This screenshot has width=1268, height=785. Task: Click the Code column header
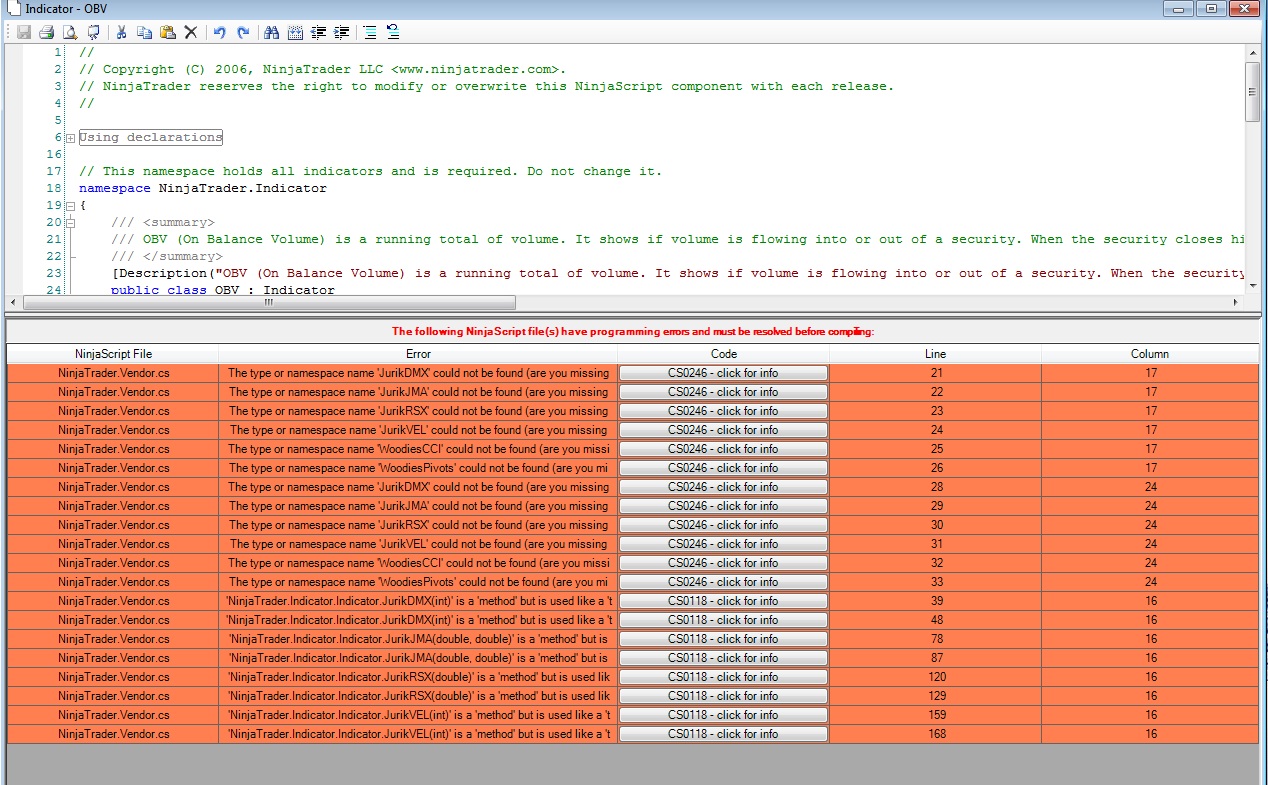(x=723, y=354)
